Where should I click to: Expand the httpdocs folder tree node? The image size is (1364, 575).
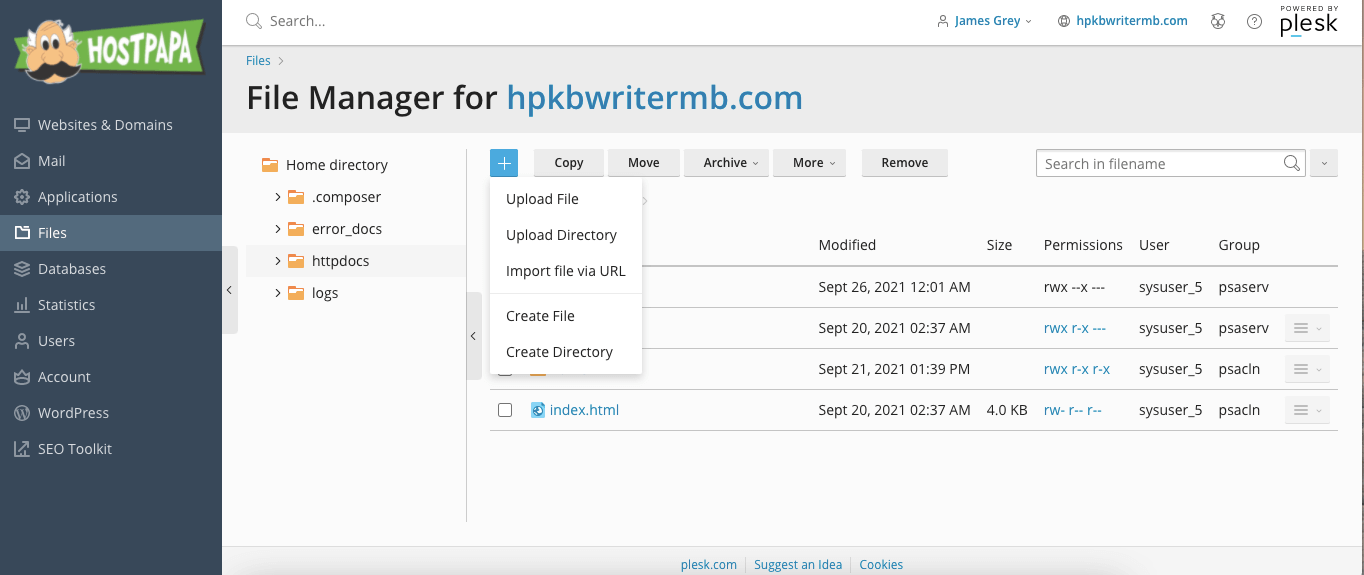pos(277,261)
